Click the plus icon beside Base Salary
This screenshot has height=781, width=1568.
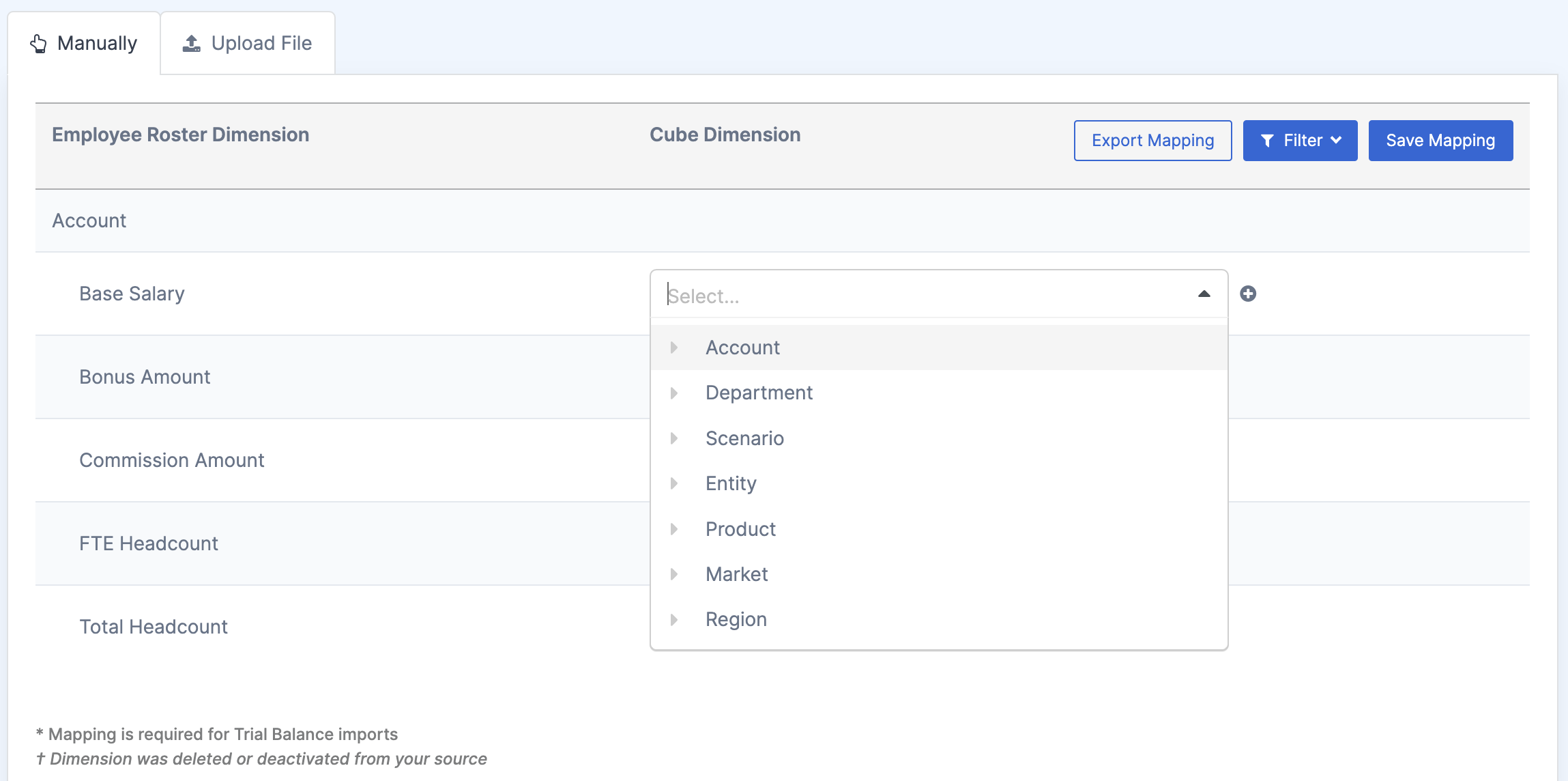(1248, 294)
